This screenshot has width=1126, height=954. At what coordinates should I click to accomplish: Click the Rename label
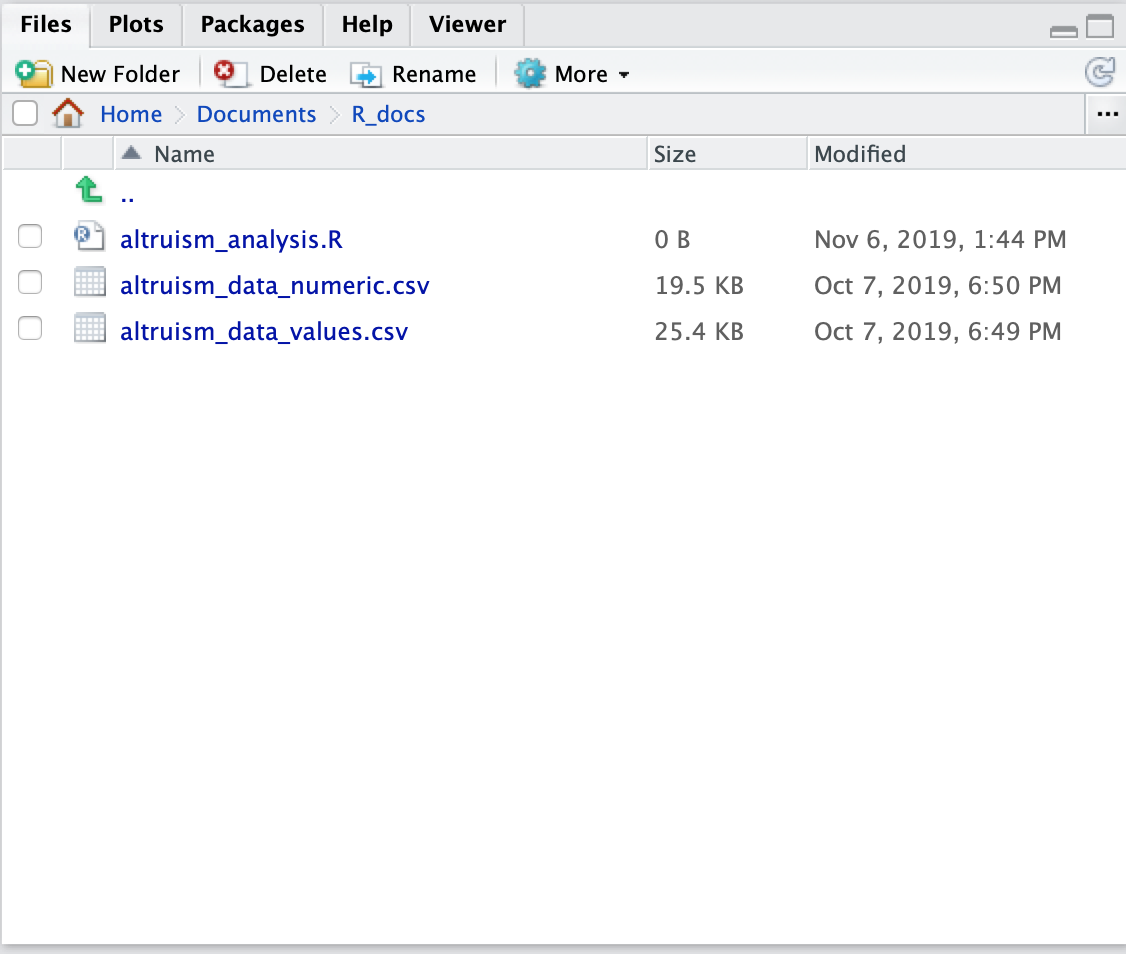pyautogui.click(x=434, y=74)
